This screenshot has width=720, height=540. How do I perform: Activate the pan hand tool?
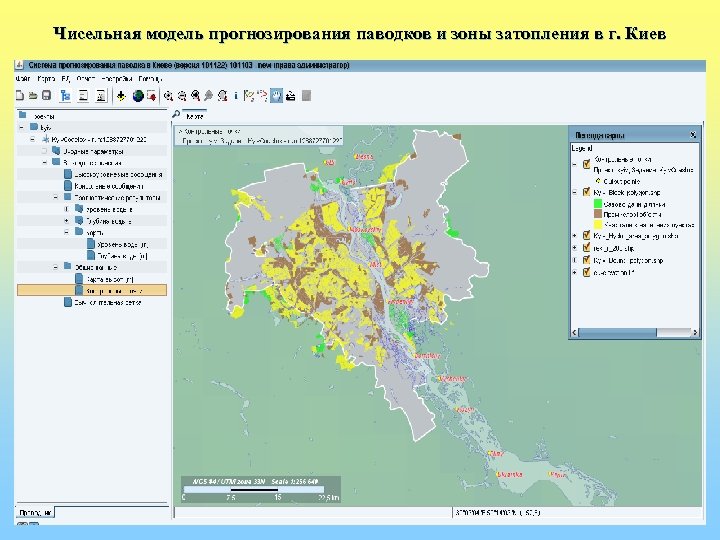coord(274,96)
